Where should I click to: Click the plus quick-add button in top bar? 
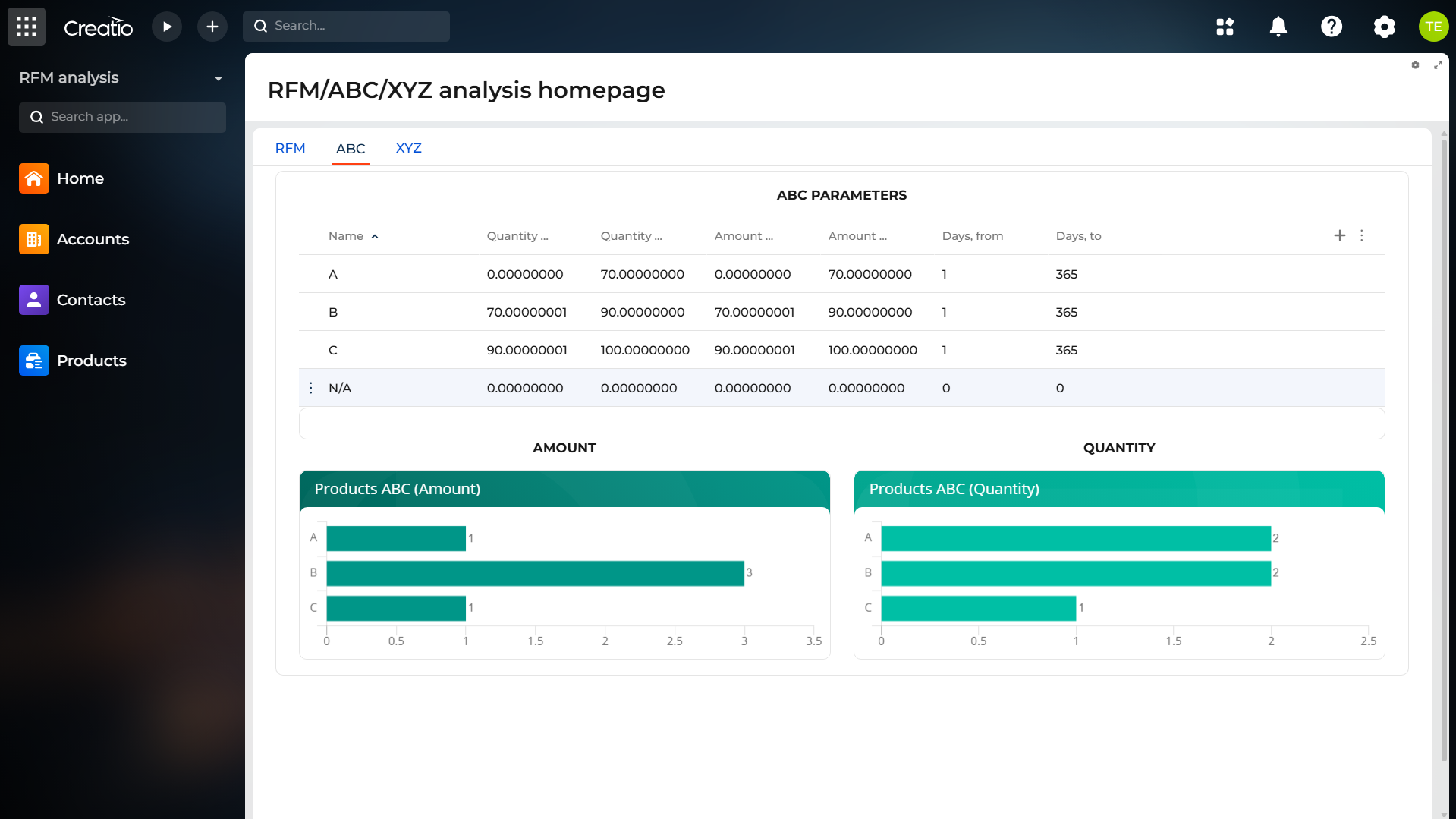[212, 27]
